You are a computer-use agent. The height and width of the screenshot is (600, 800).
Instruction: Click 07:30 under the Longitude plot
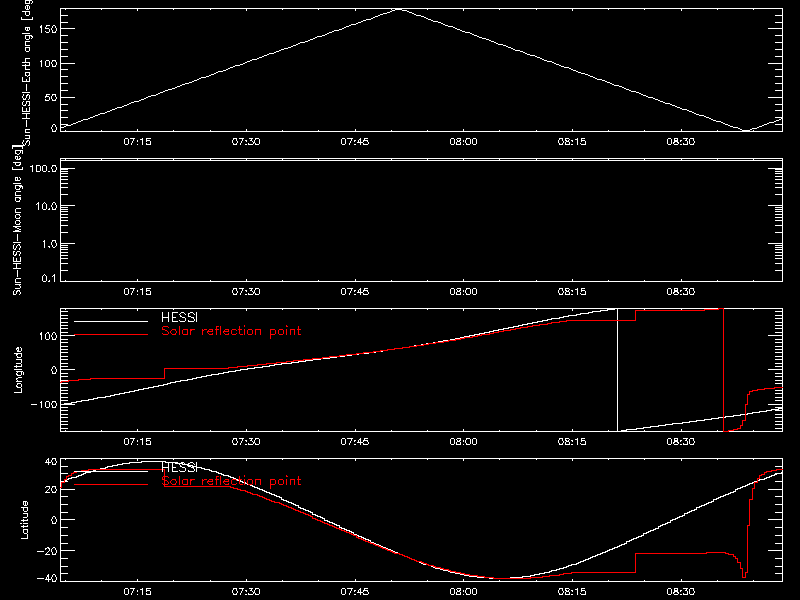pos(246,441)
